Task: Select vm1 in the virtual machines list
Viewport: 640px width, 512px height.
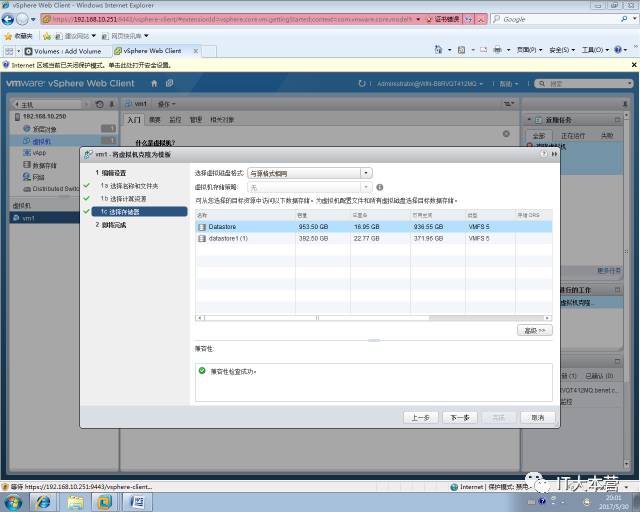Action: (x=44, y=218)
